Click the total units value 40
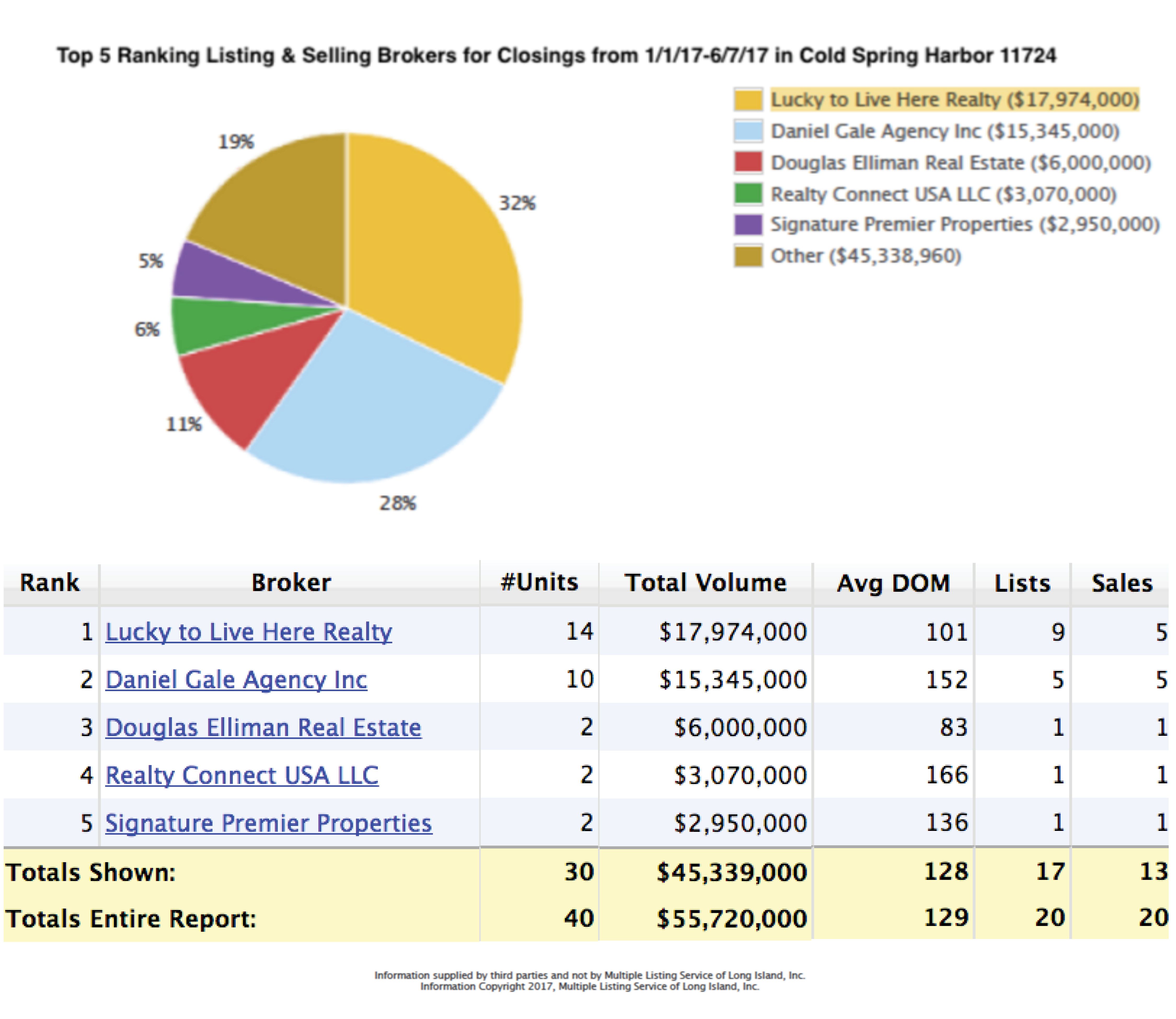The image size is (1176, 1019). (x=579, y=919)
